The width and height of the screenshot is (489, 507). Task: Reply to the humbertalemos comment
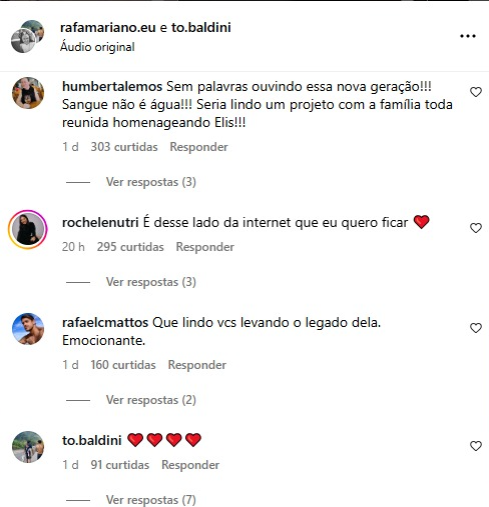click(199, 147)
